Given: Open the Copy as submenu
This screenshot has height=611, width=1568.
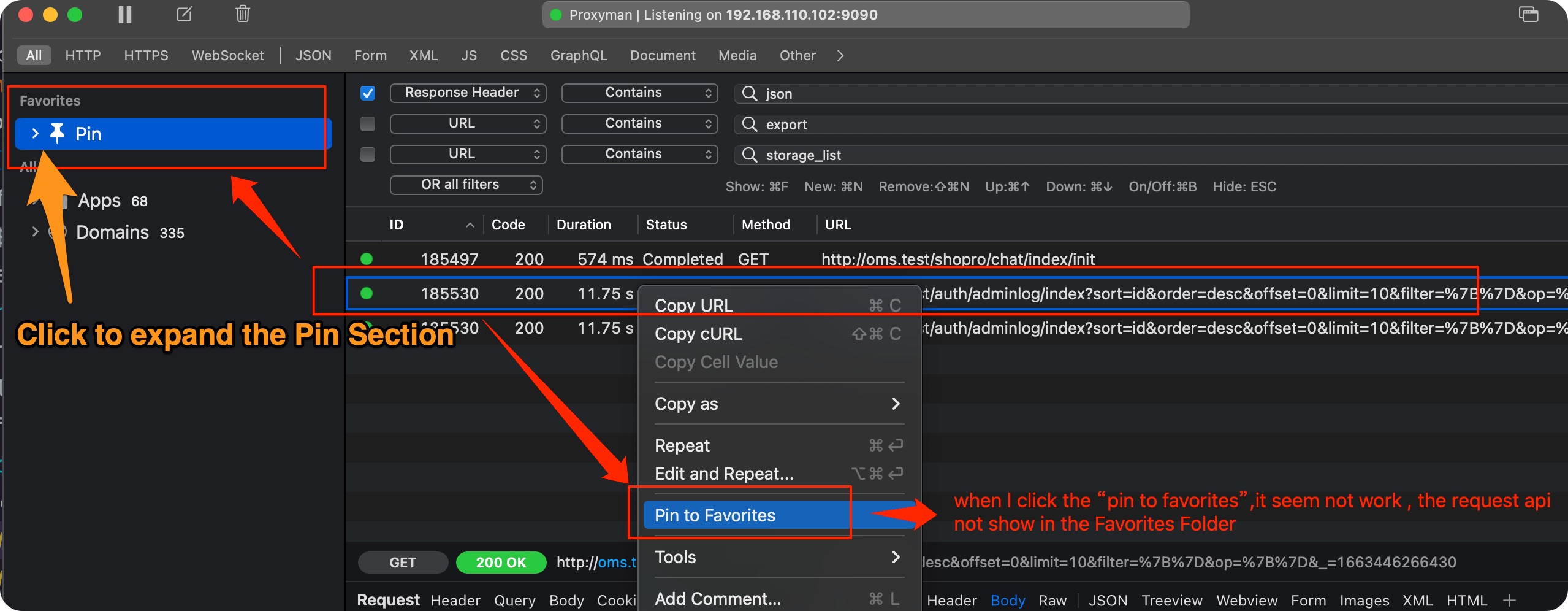Looking at the screenshot, I should click(779, 404).
